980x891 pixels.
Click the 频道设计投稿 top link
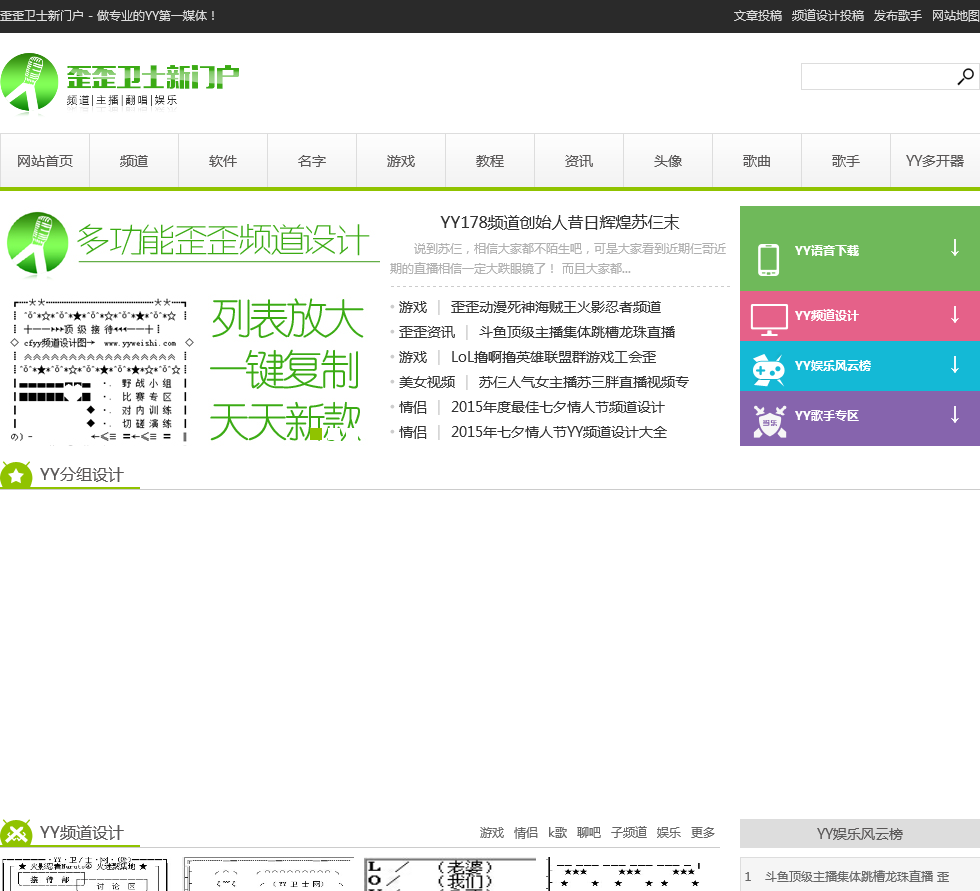[x=828, y=16]
